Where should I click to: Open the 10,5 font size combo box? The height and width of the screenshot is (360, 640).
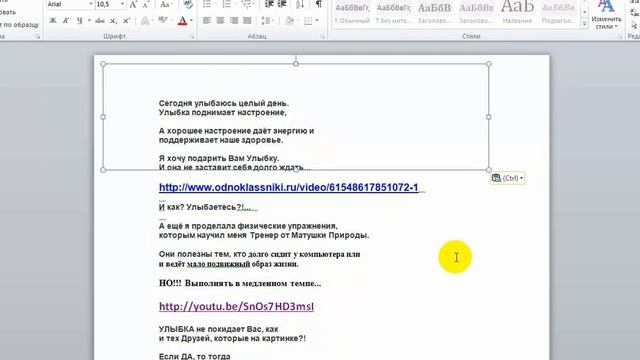(110, 4)
